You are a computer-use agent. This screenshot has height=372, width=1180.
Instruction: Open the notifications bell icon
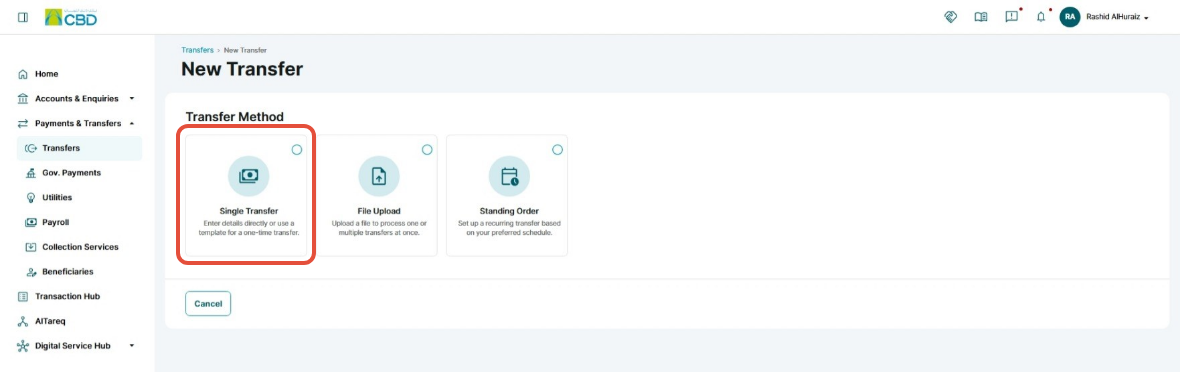coord(1042,17)
